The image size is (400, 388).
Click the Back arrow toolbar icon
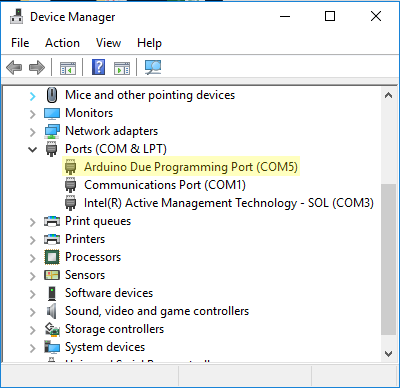coord(14,68)
